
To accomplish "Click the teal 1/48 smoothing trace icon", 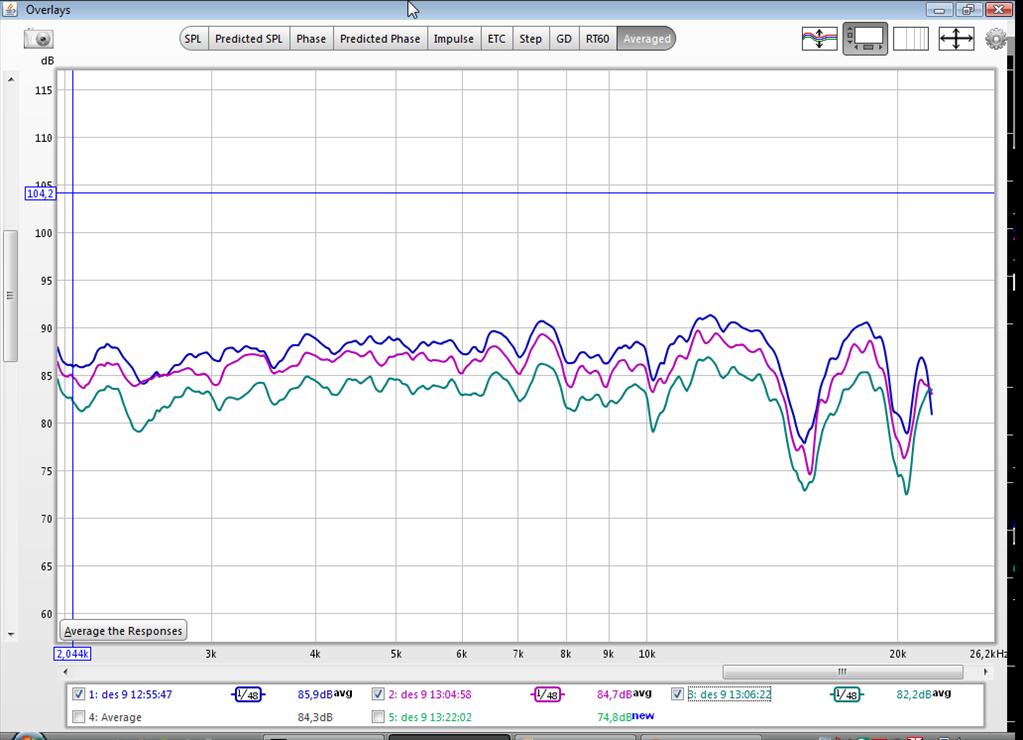I will click(x=846, y=694).
